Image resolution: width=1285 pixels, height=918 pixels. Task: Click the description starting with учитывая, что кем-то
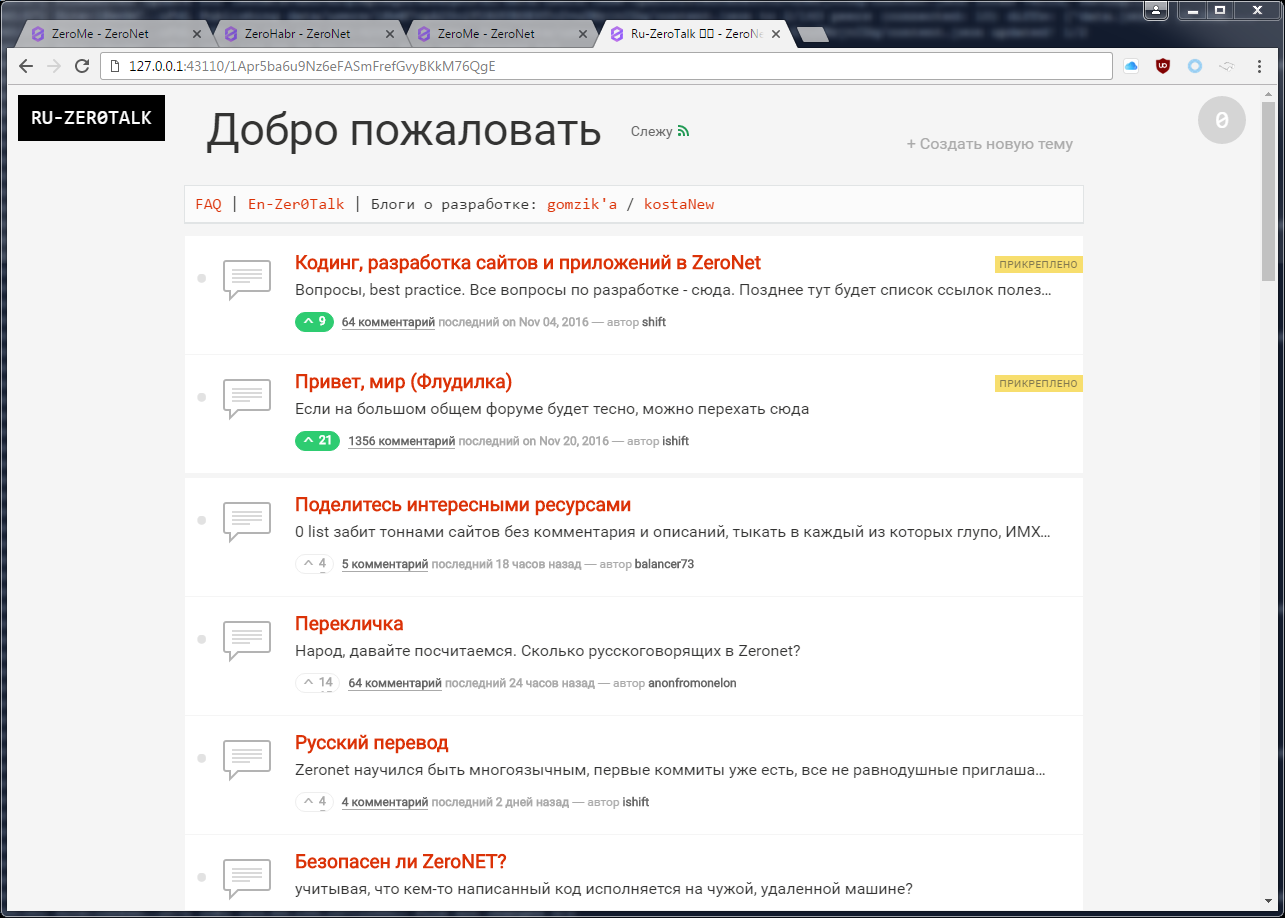click(x=604, y=889)
